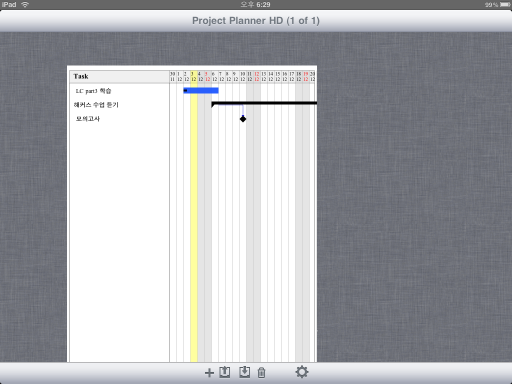Tap the Project Planner HD title

(x=256, y=21)
